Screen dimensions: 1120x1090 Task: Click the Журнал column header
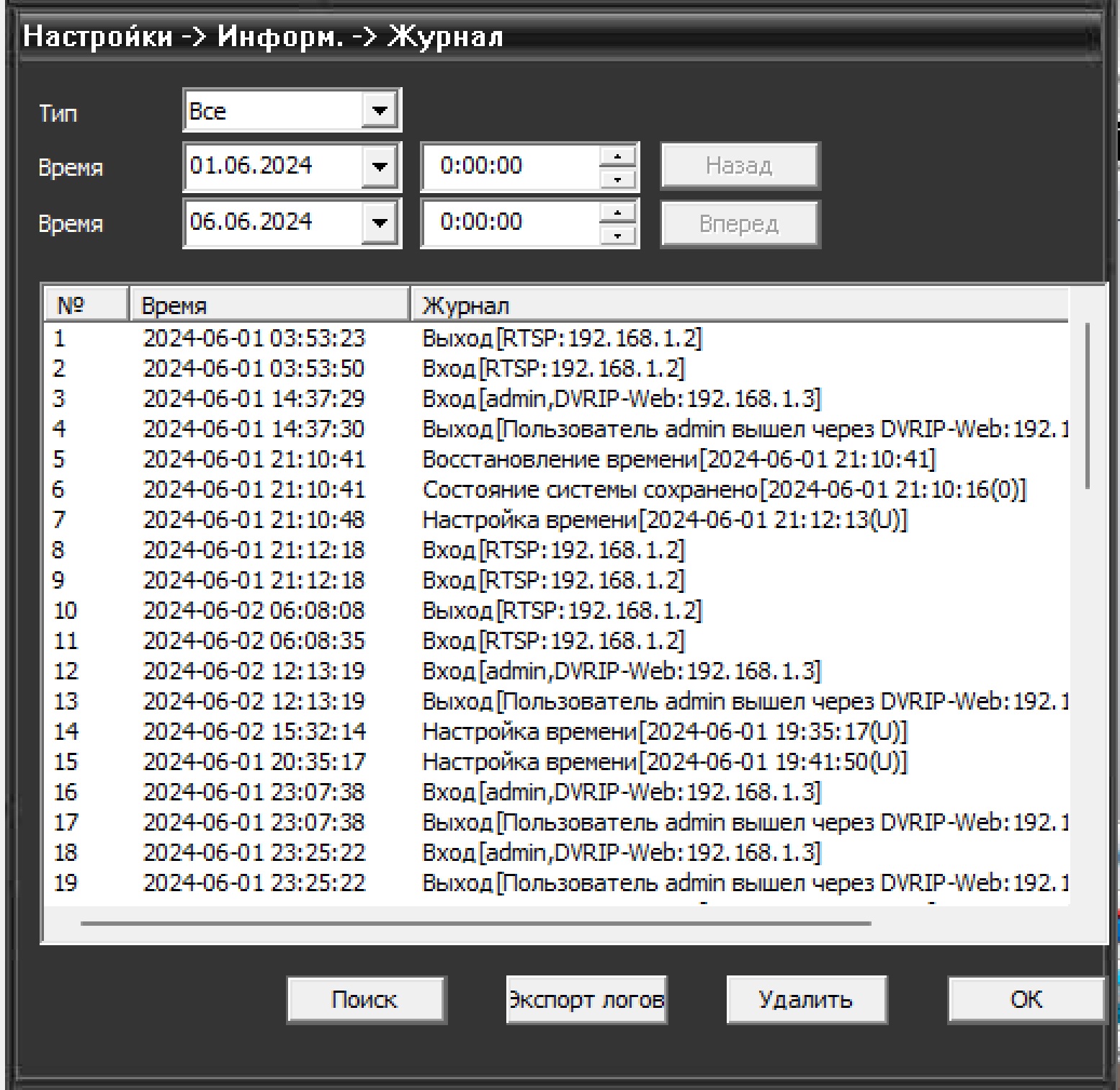pyautogui.click(x=738, y=305)
